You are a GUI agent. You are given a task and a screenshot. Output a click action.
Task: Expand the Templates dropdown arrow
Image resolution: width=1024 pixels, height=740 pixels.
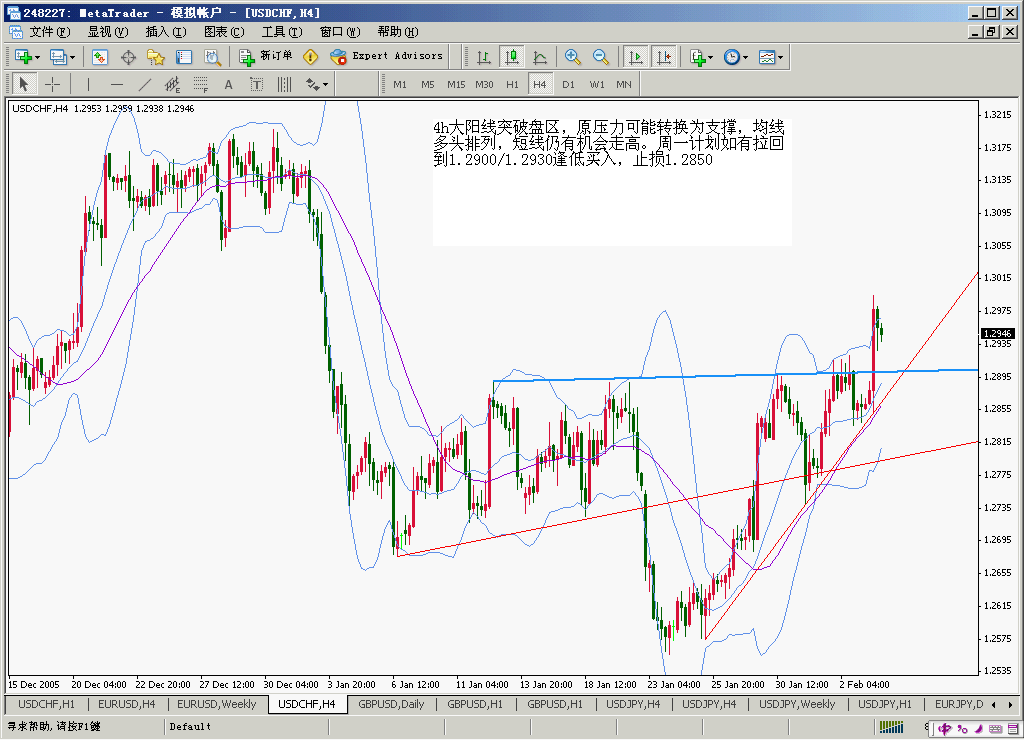(780, 57)
